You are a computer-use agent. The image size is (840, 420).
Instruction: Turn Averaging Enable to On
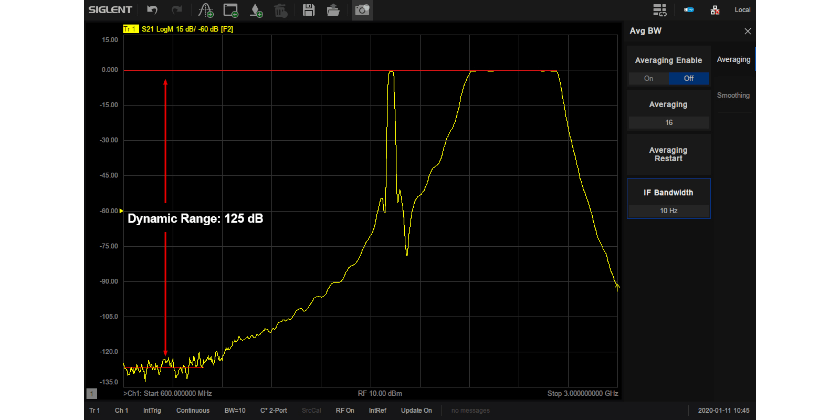[x=648, y=78]
